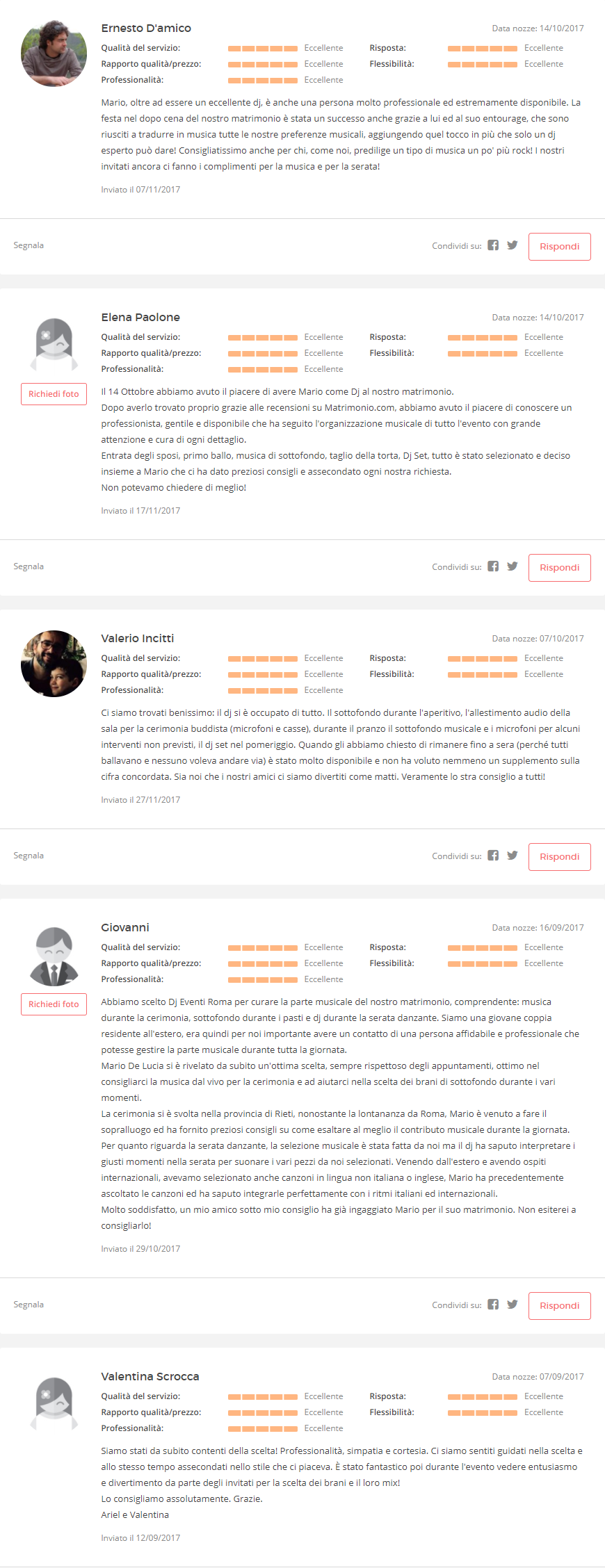
Task: Share Ernesto D'amico's review on Twitter
Action: [x=513, y=245]
